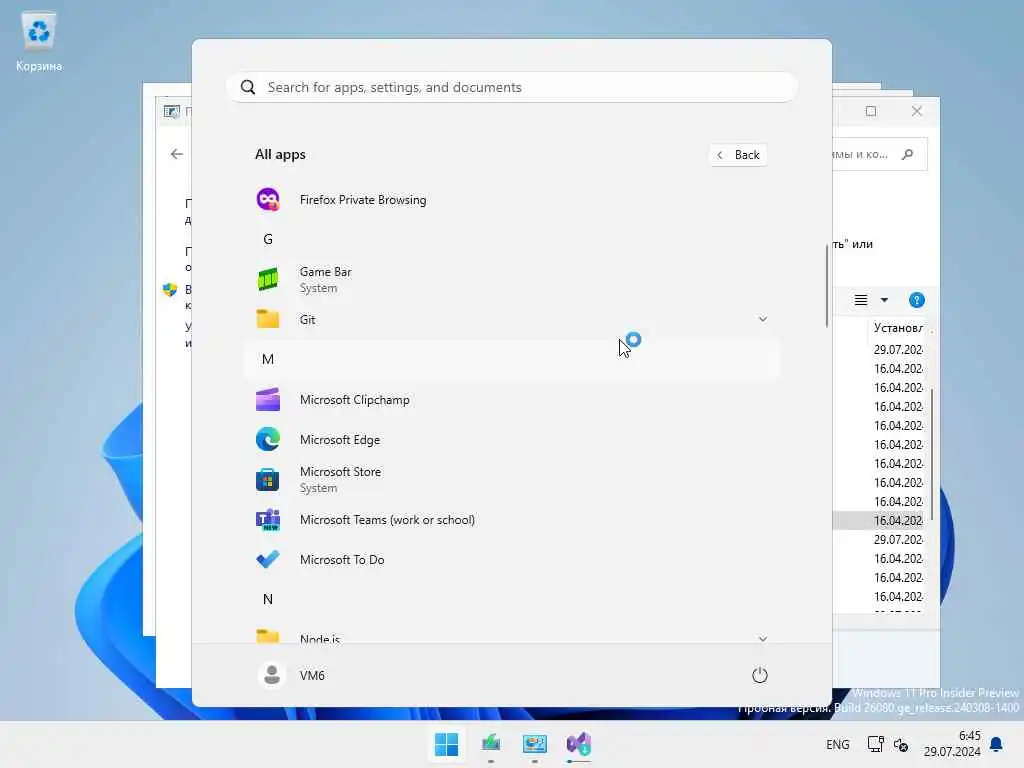The width and height of the screenshot is (1024, 768).
Task: Open the Git folder icon
Action: pyautogui.click(x=268, y=319)
